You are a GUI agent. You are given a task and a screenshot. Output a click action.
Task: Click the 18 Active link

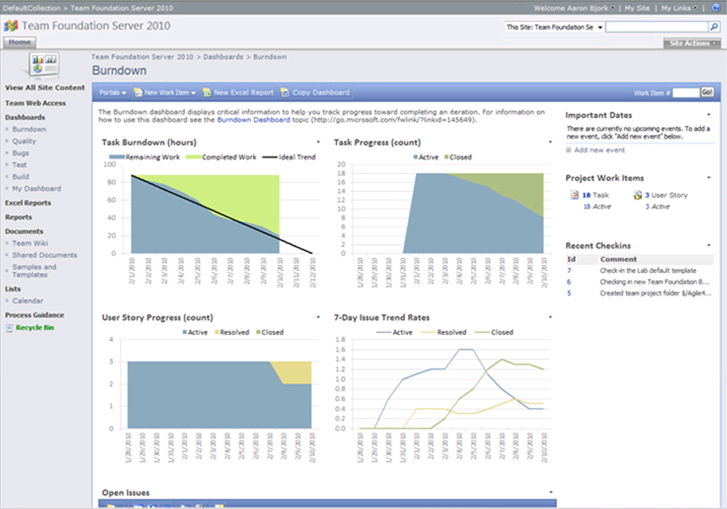click(x=597, y=206)
